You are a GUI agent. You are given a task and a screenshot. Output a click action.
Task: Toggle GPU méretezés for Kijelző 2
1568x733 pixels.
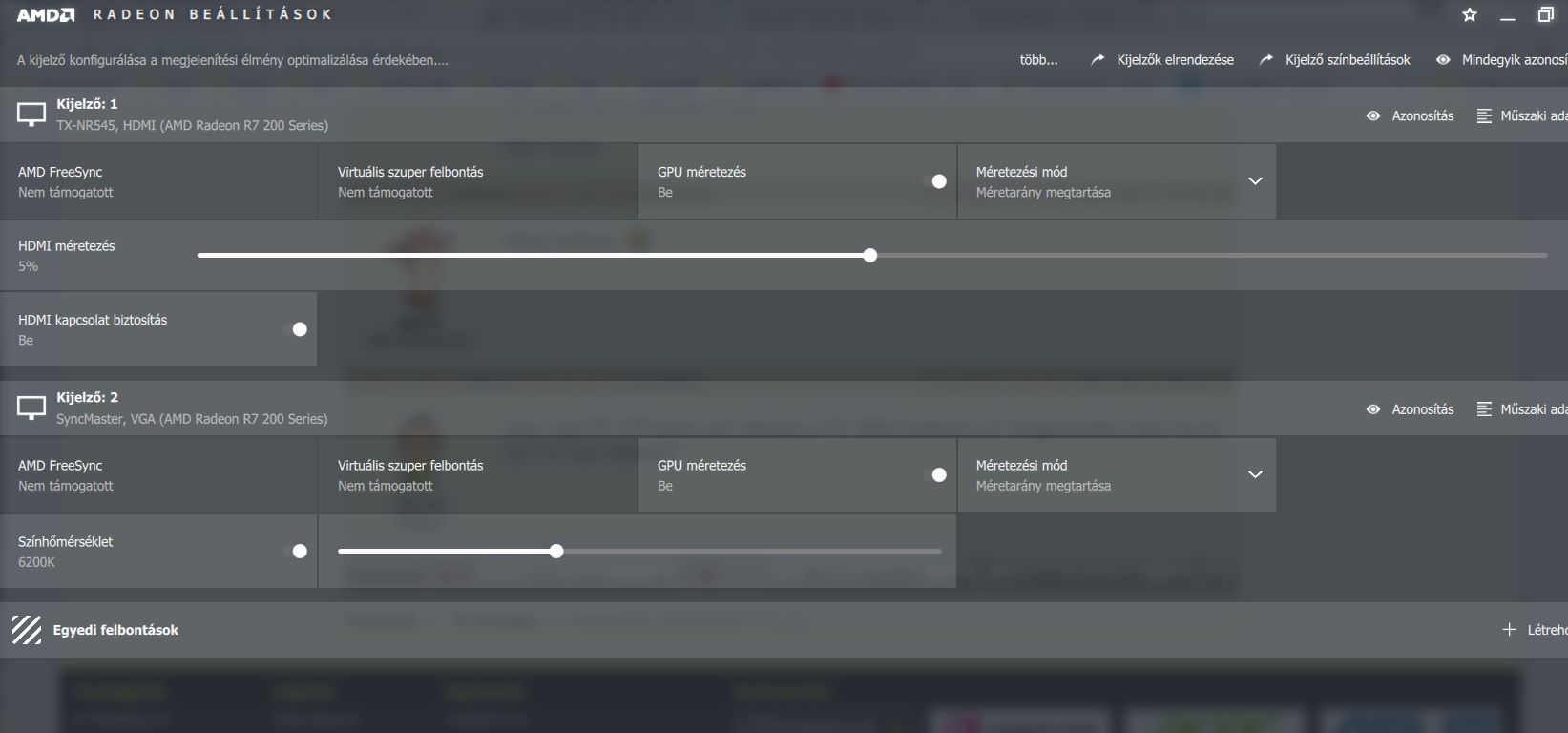939,475
